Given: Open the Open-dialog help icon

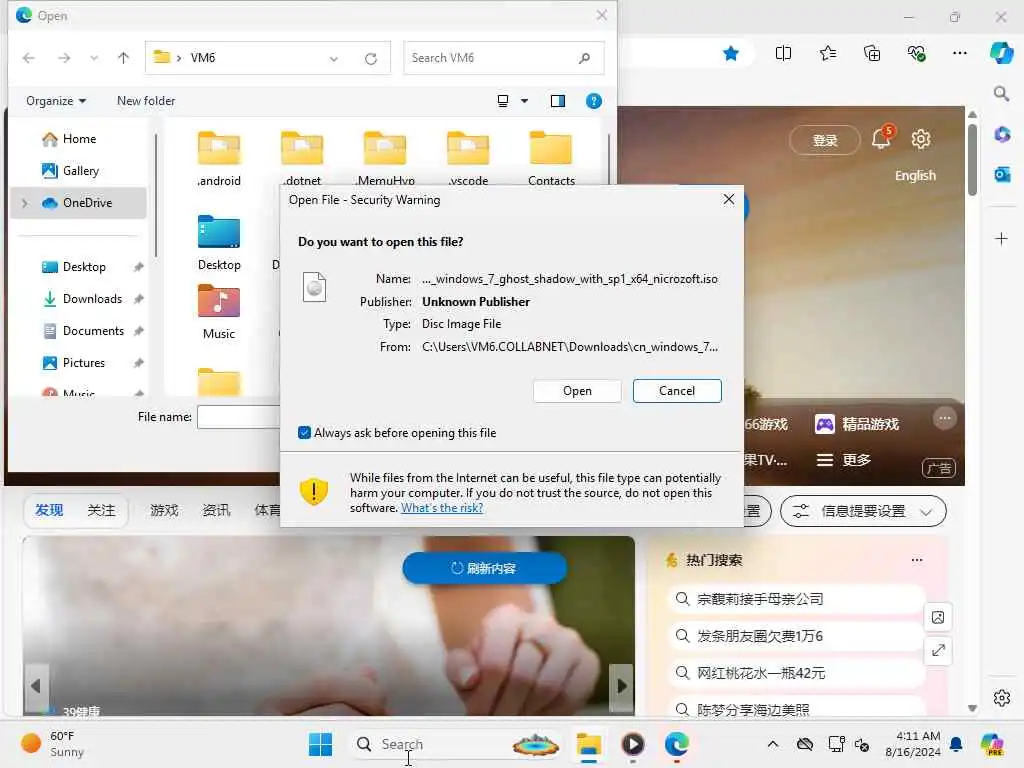Looking at the screenshot, I should (x=594, y=101).
